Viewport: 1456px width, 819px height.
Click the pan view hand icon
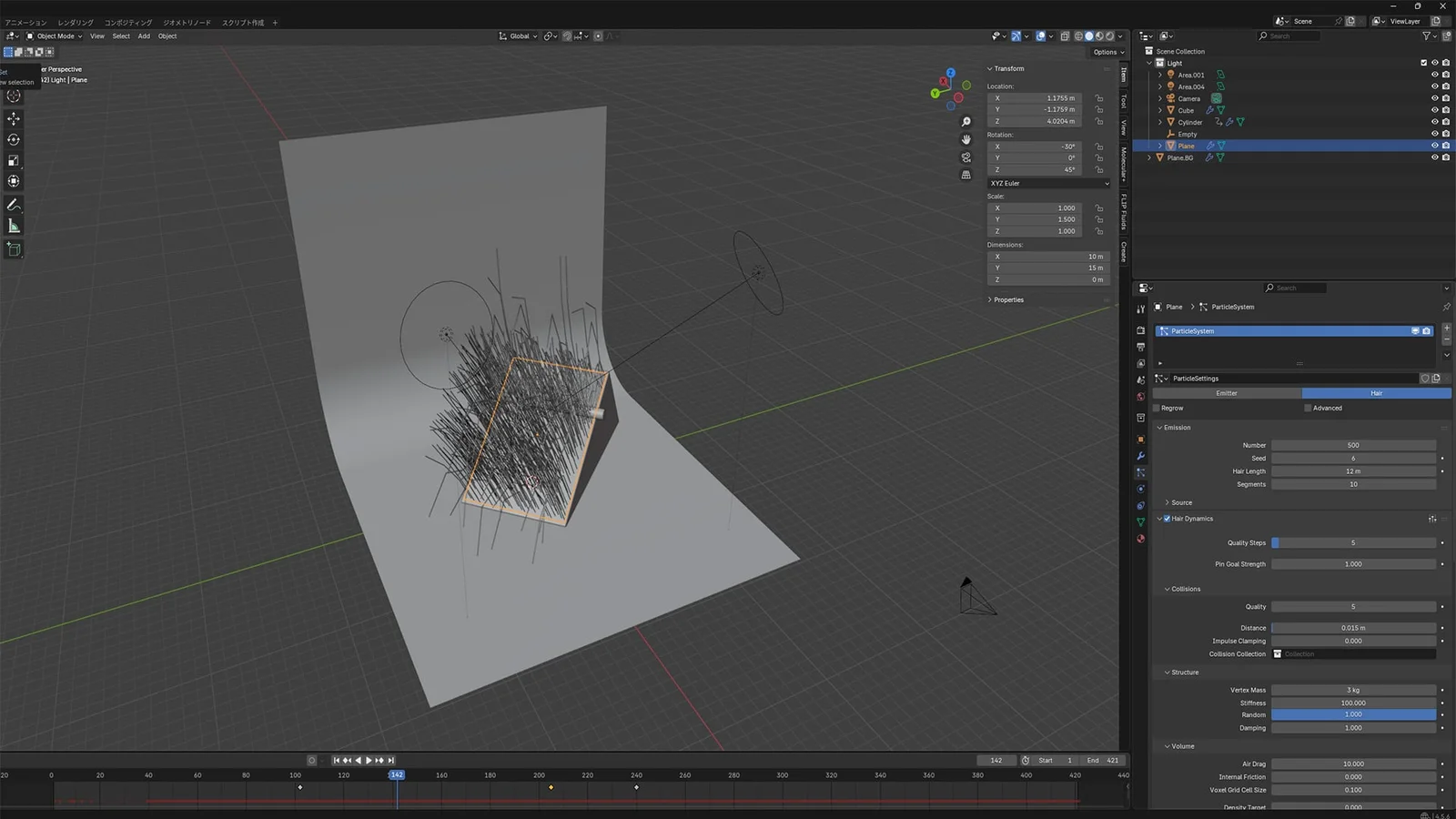coord(966,139)
